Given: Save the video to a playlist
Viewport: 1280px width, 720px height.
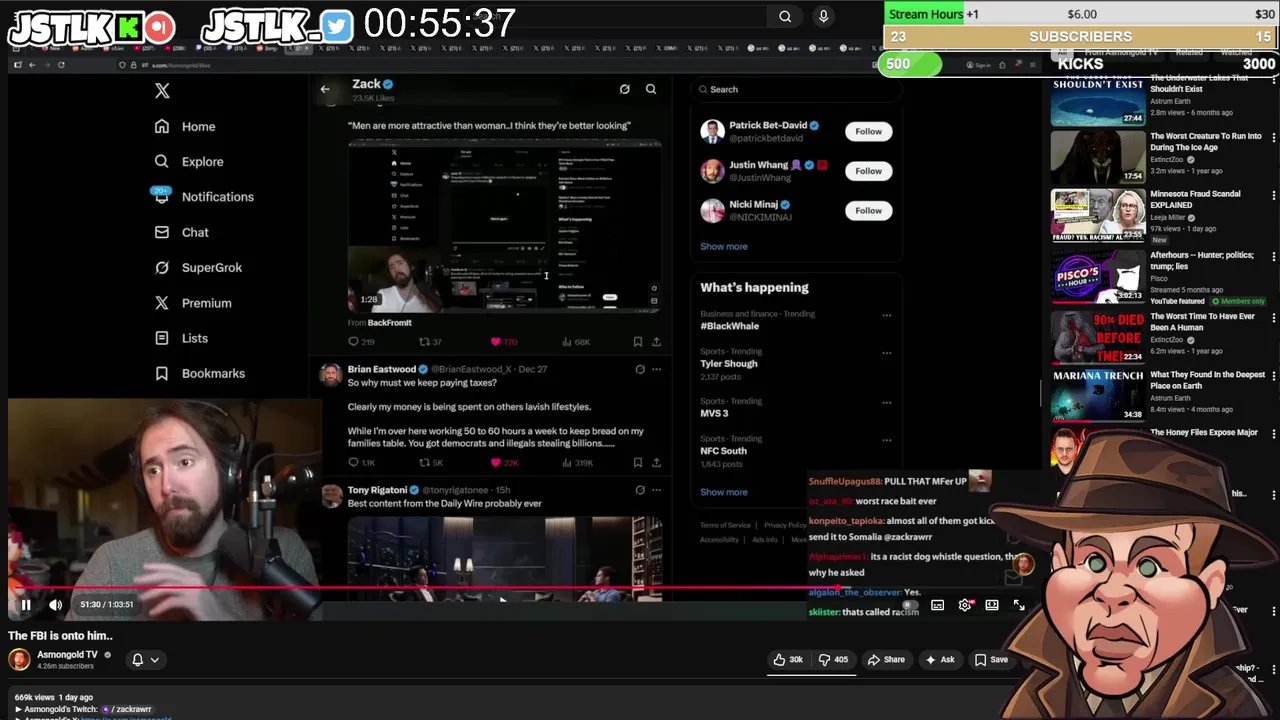Looking at the screenshot, I should pos(992,660).
